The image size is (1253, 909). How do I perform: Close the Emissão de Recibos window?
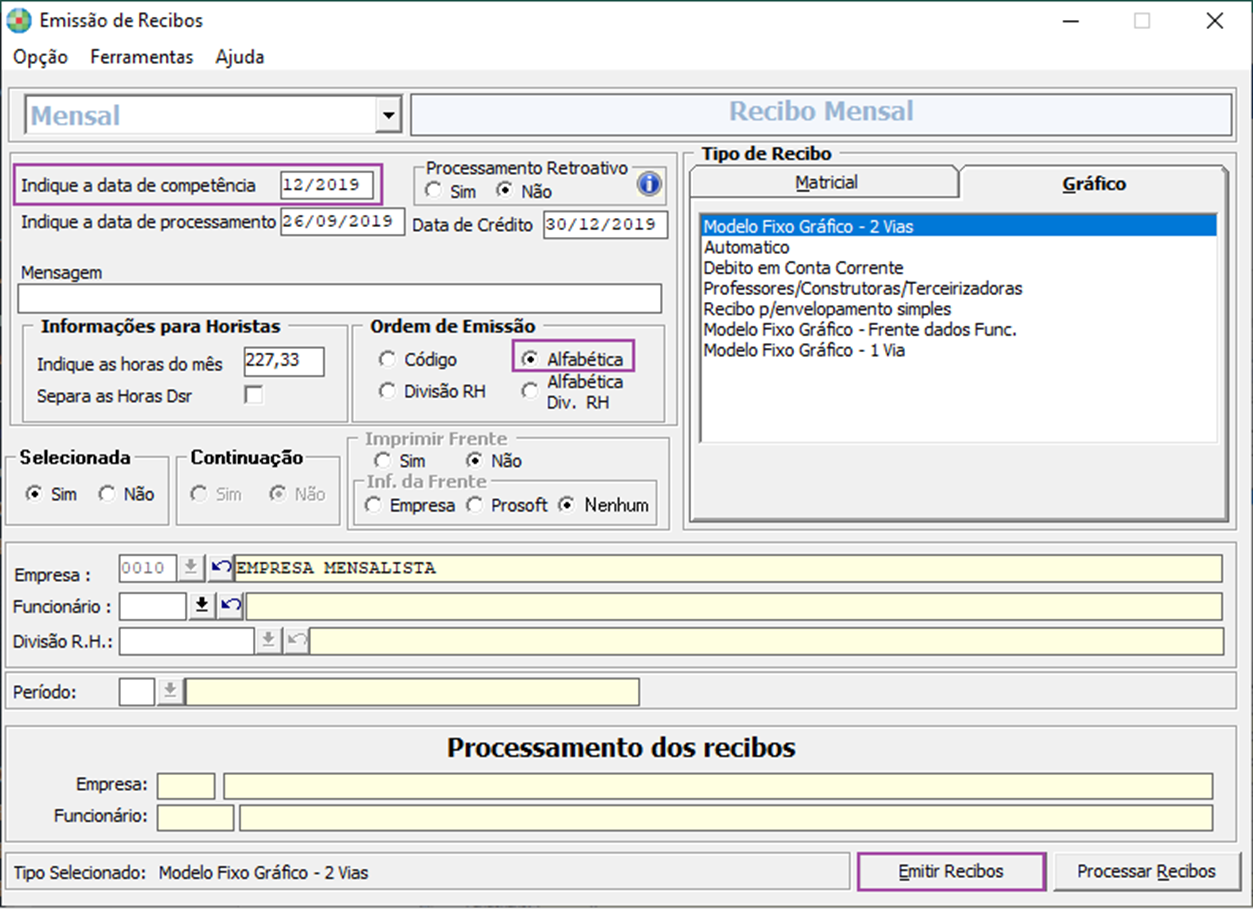click(x=1215, y=21)
